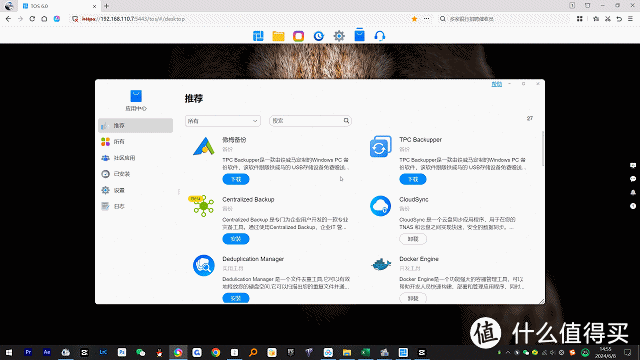
Task: Open the yellow File Manager folder icon
Action: click(x=278, y=36)
